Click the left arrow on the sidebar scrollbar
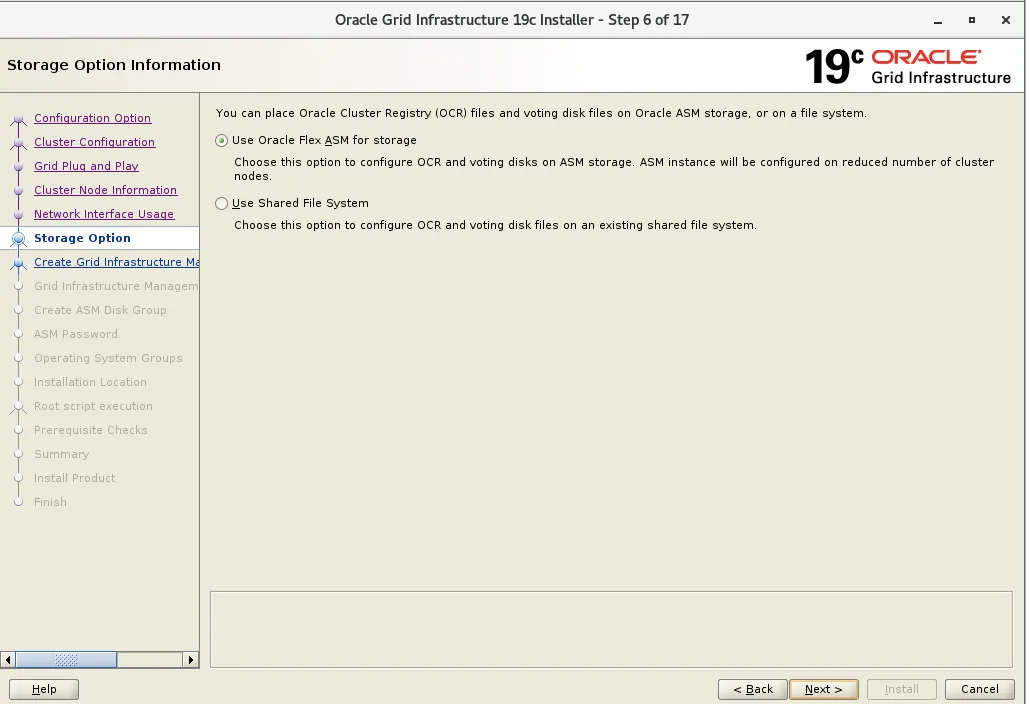Image resolution: width=1026 pixels, height=704 pixels. (x=9, y=659)
